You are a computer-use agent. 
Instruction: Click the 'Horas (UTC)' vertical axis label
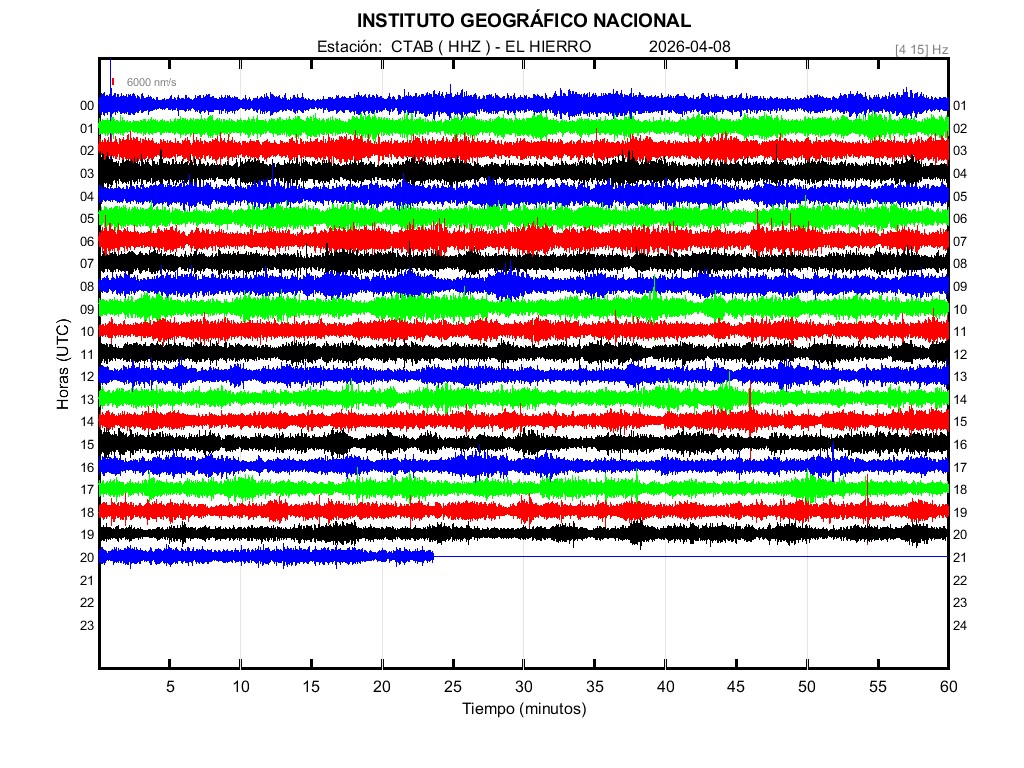click(x=63, y=365)
